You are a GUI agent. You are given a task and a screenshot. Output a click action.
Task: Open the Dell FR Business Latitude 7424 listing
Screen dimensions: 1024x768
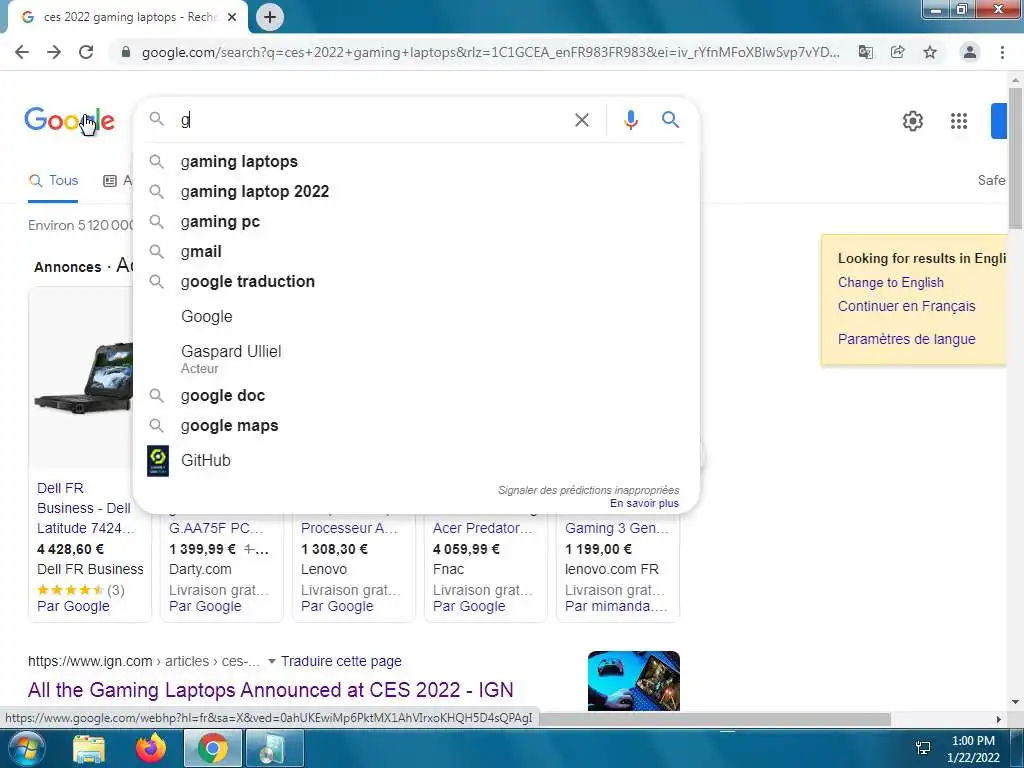point(86,508)
